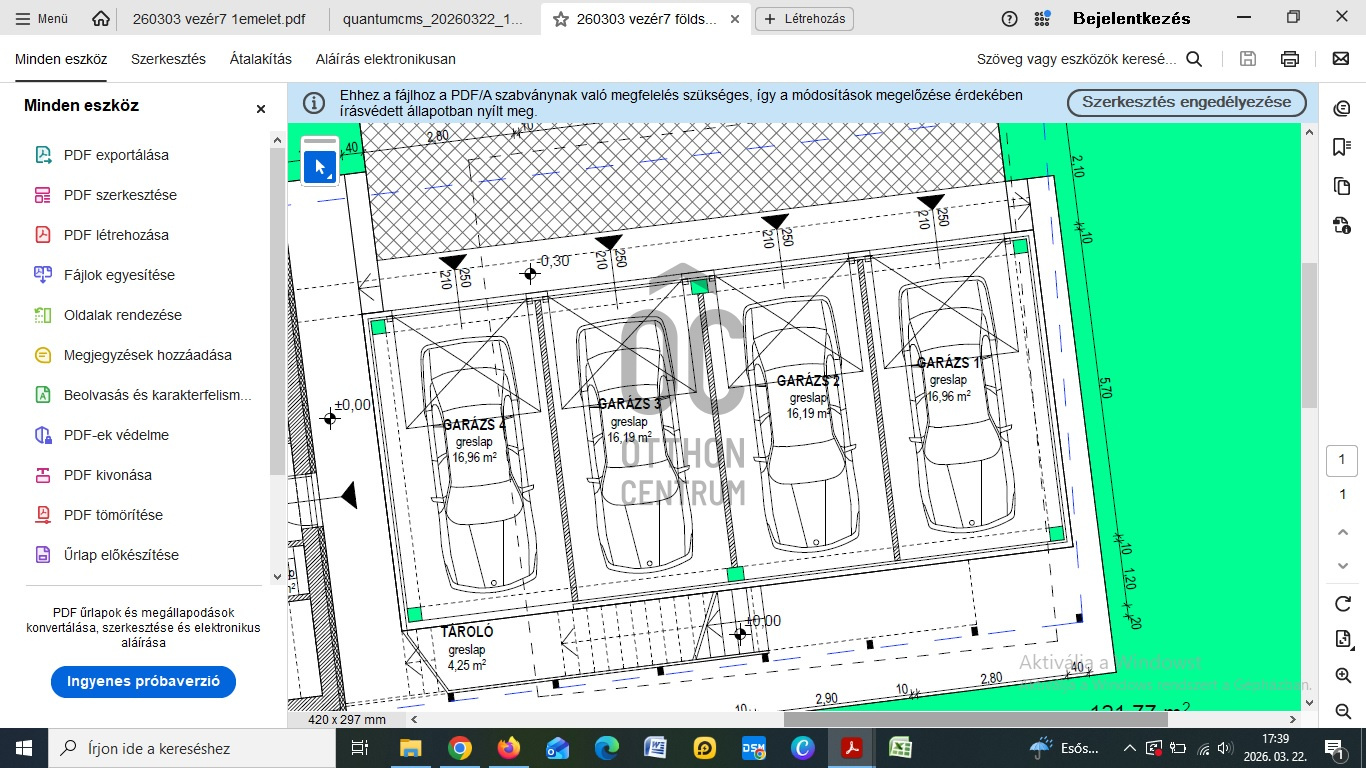
Task: Open Excel from the Windows taskbar
Action: coord(900,748)
